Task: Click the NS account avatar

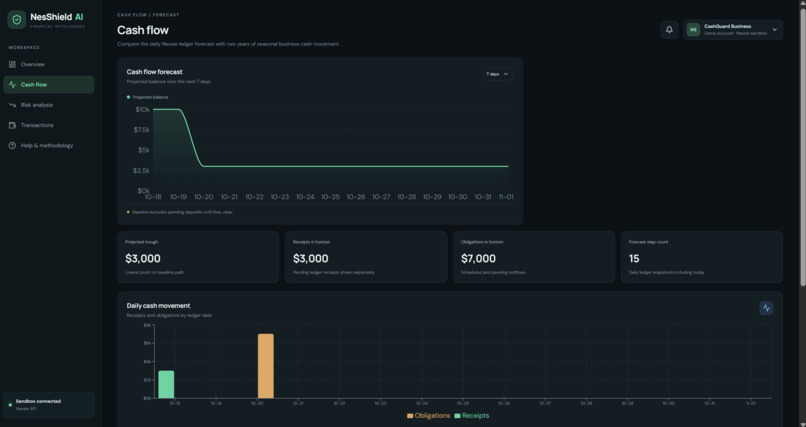Action: tap(693, 30)
